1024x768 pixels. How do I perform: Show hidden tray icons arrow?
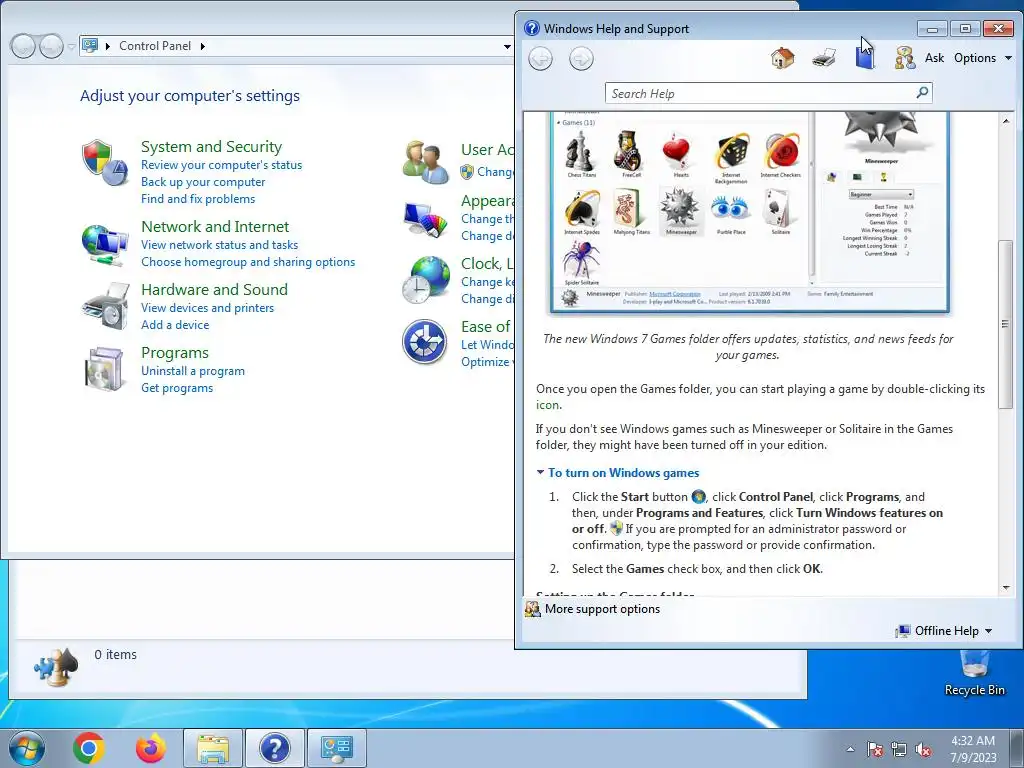pyautogui.click(x=850, y=749)
